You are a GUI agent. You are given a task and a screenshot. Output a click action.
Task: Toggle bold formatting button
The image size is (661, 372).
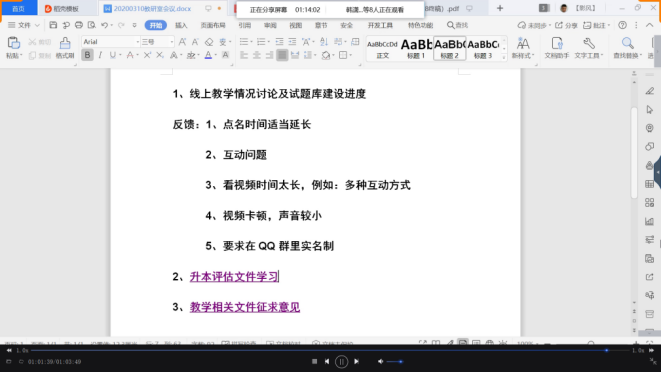(87, 55)
